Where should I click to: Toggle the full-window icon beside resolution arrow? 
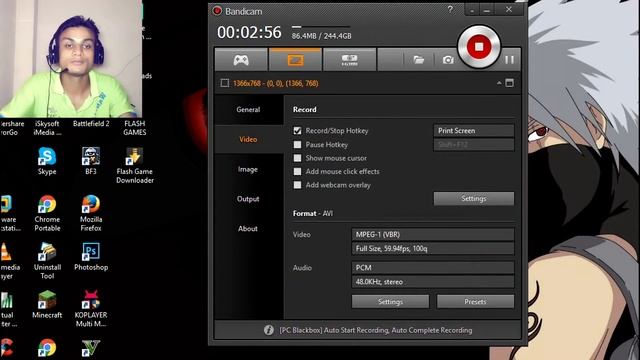click(x=509, y=83)
